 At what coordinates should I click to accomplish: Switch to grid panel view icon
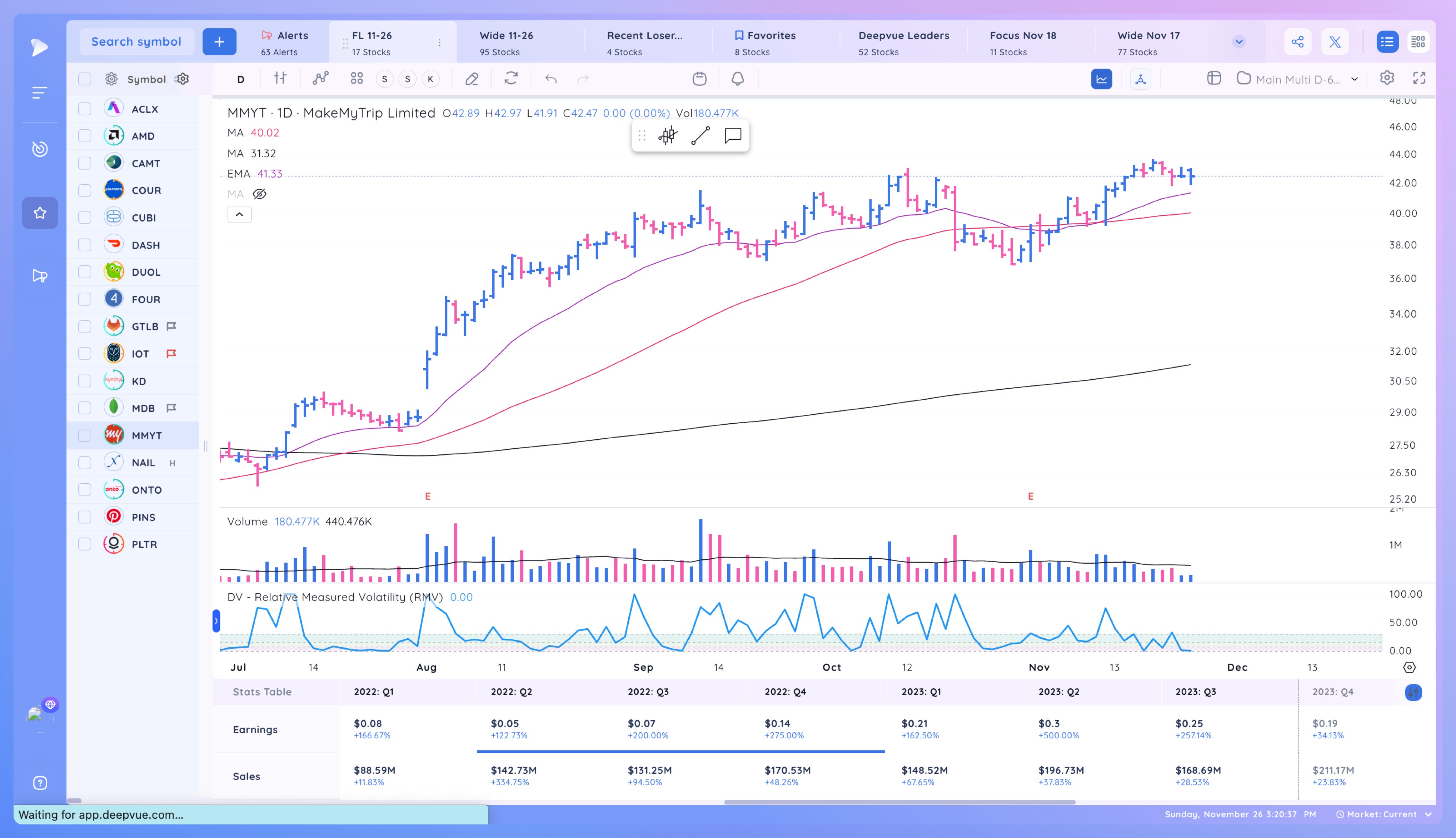coord(1418,41)
